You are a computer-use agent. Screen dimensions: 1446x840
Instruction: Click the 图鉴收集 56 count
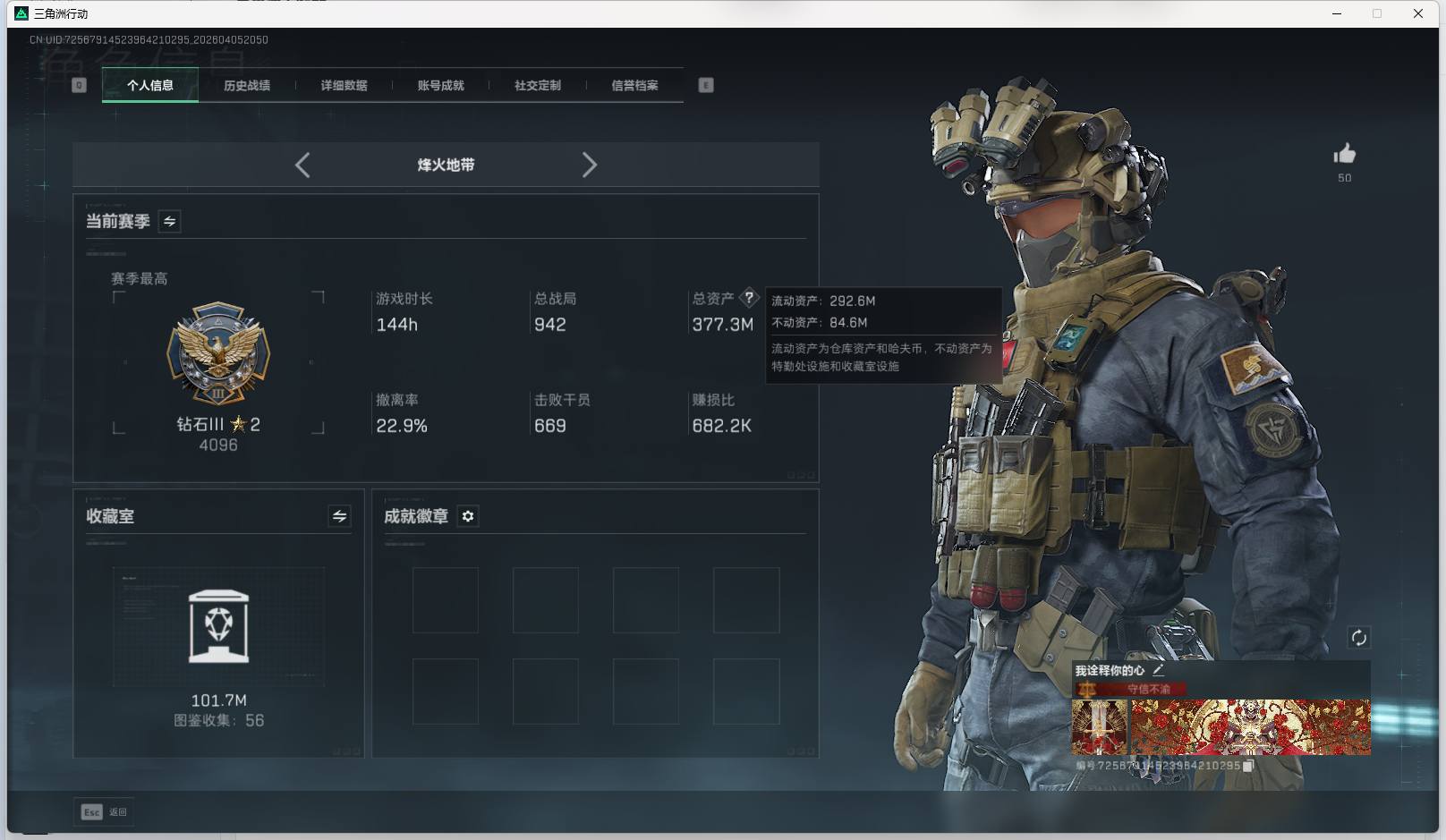218,721
